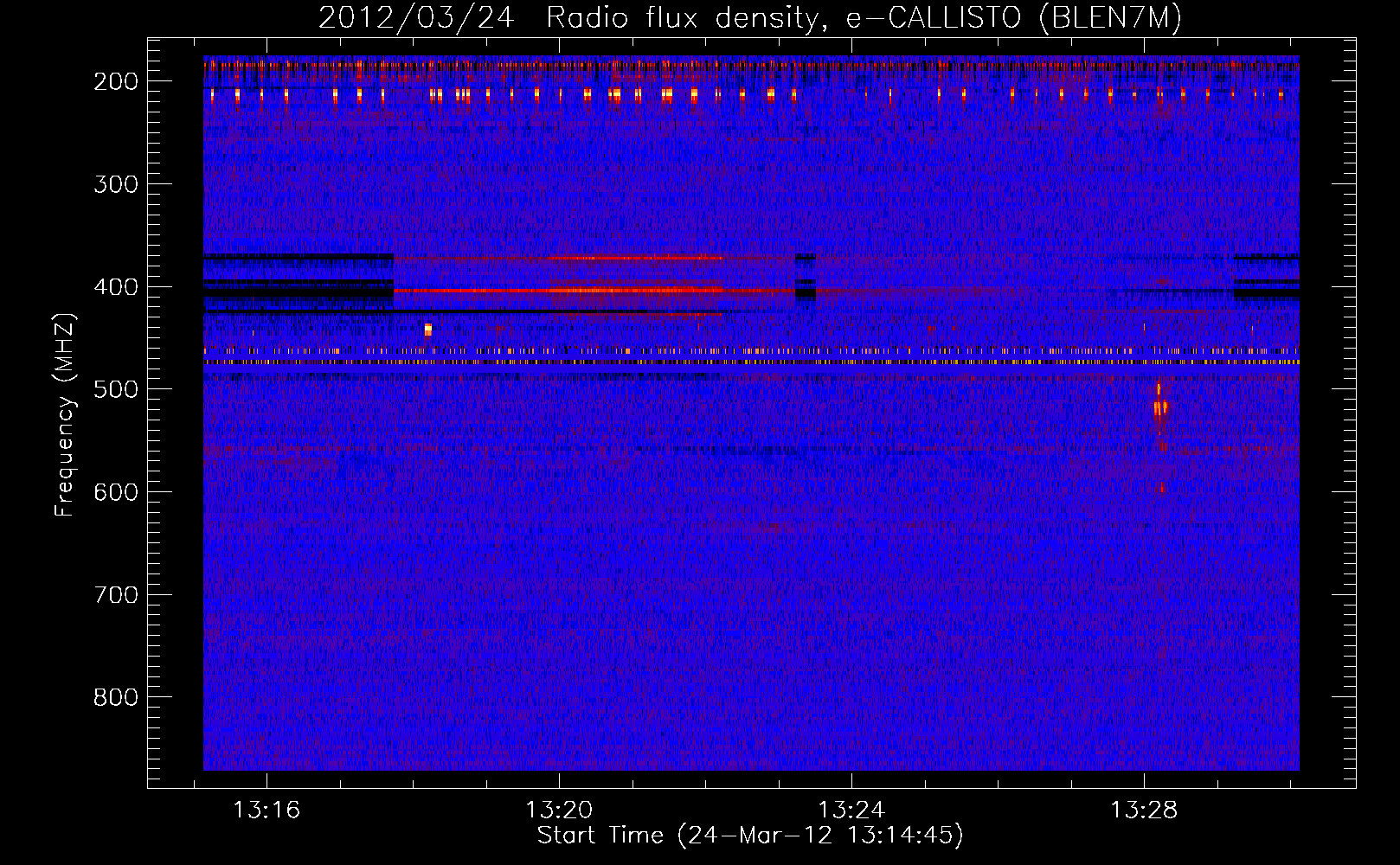Click the x-axis label "Start Time (24-Mar-12 13:14:45)"
Screen dimensions: 1400x865
tap(750, 836)
